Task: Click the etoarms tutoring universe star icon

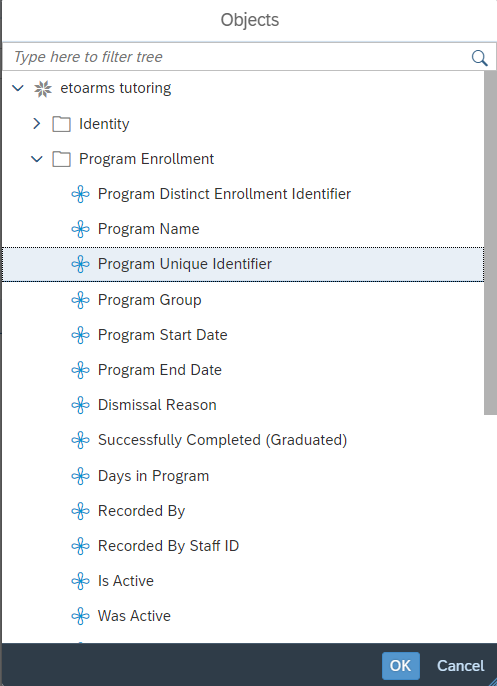Action: coord(43,89)
